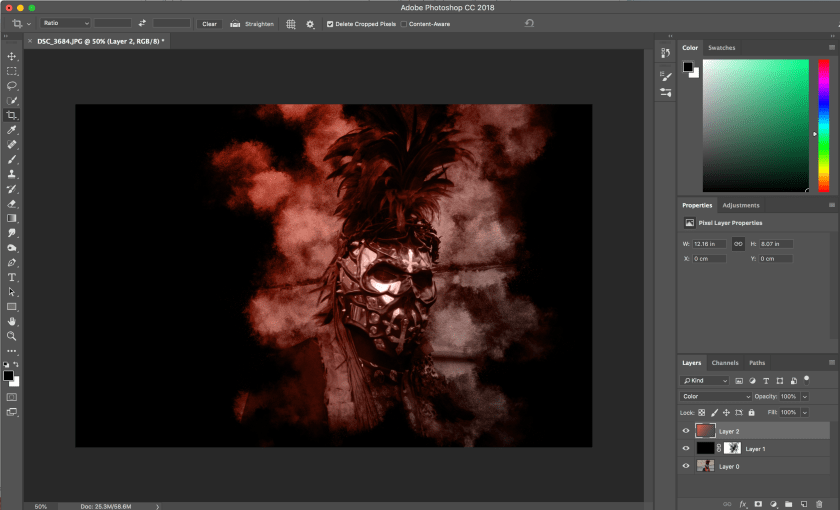Enable the Content-Aware checkbox
Viewport: 840px width, 510px height.
(404, 23)
